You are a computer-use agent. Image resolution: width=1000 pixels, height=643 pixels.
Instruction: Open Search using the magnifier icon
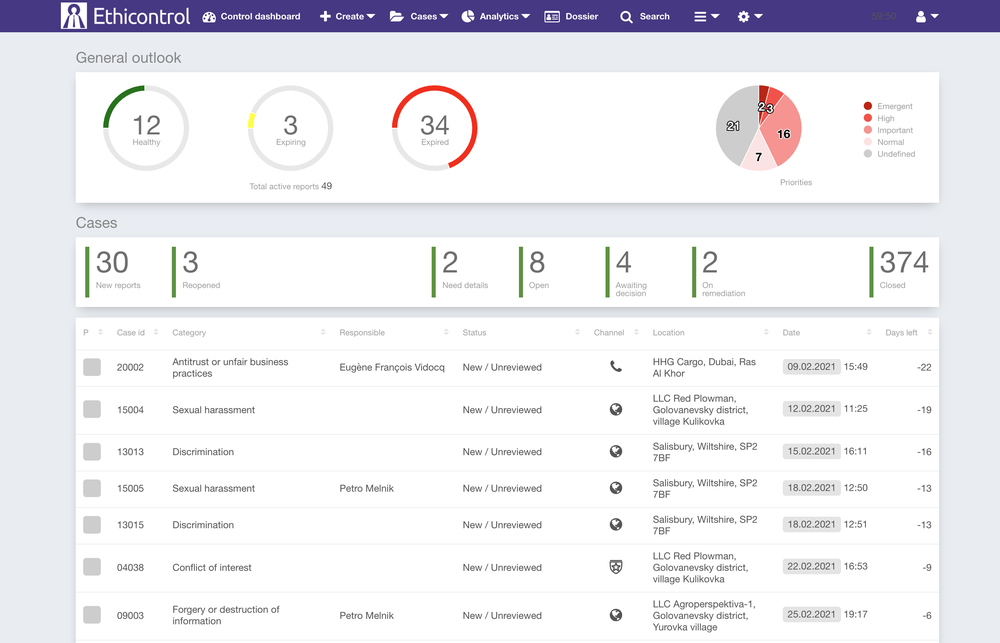coord(626,16)
